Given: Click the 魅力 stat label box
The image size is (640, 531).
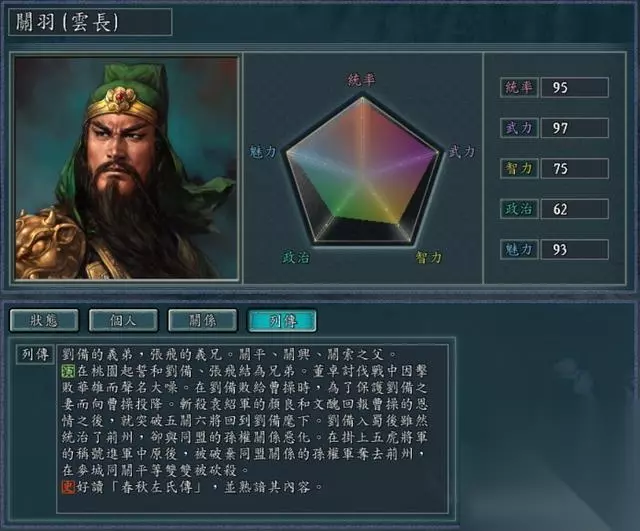Looking at the screenshot, I should point(519,249).
